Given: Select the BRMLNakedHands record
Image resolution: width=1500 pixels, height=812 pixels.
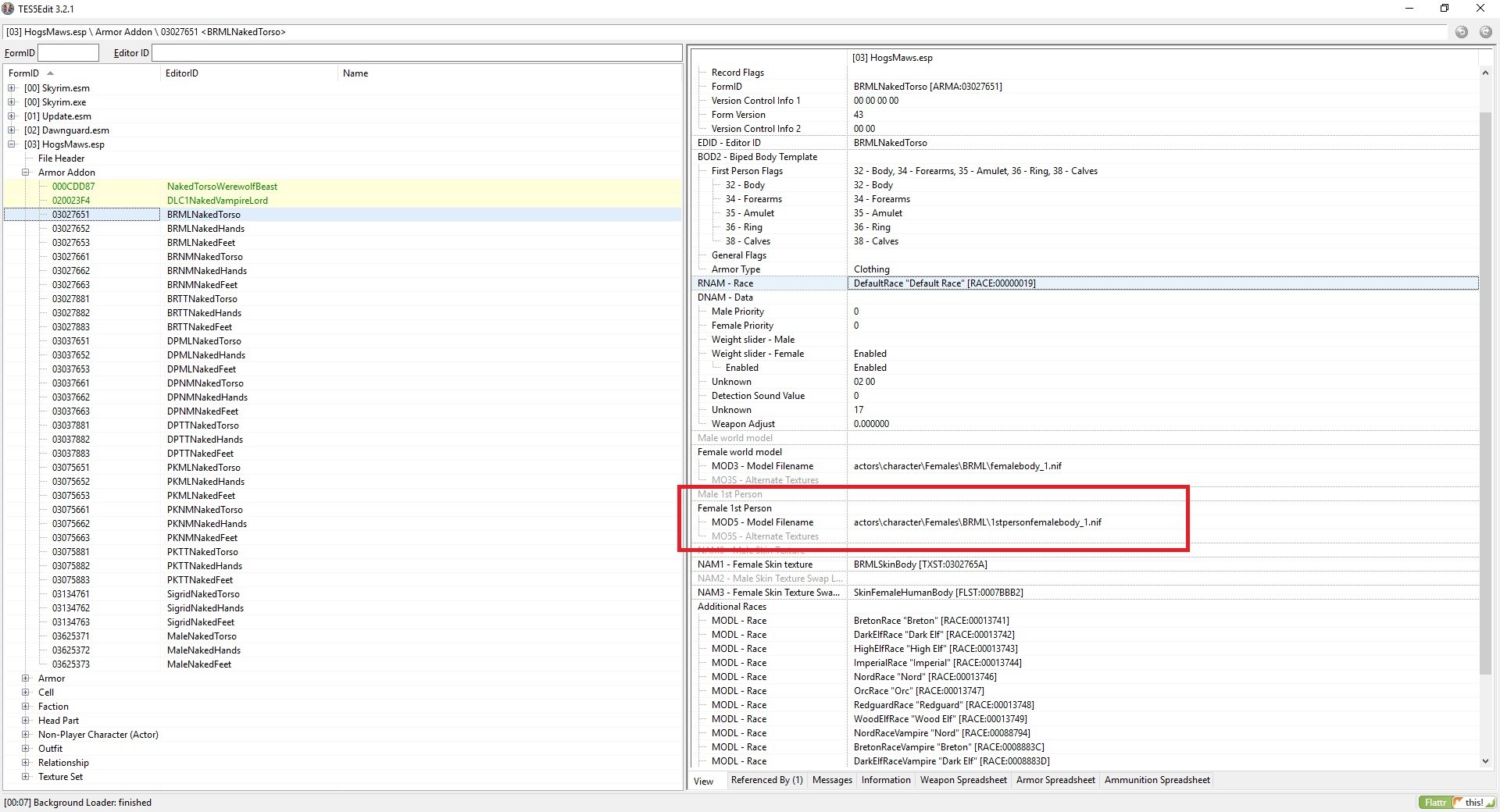Looking at the screenshot, I should coord(342,229).
